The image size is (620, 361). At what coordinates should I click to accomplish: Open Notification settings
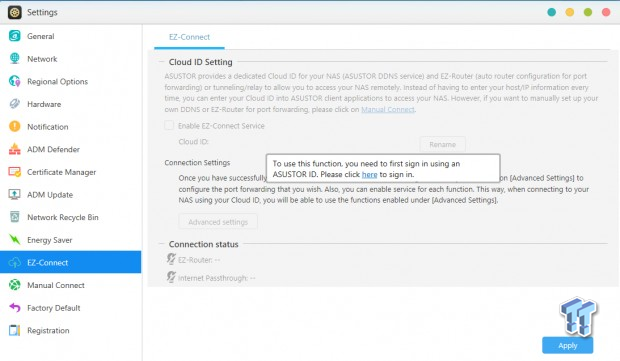coord(70,126)
